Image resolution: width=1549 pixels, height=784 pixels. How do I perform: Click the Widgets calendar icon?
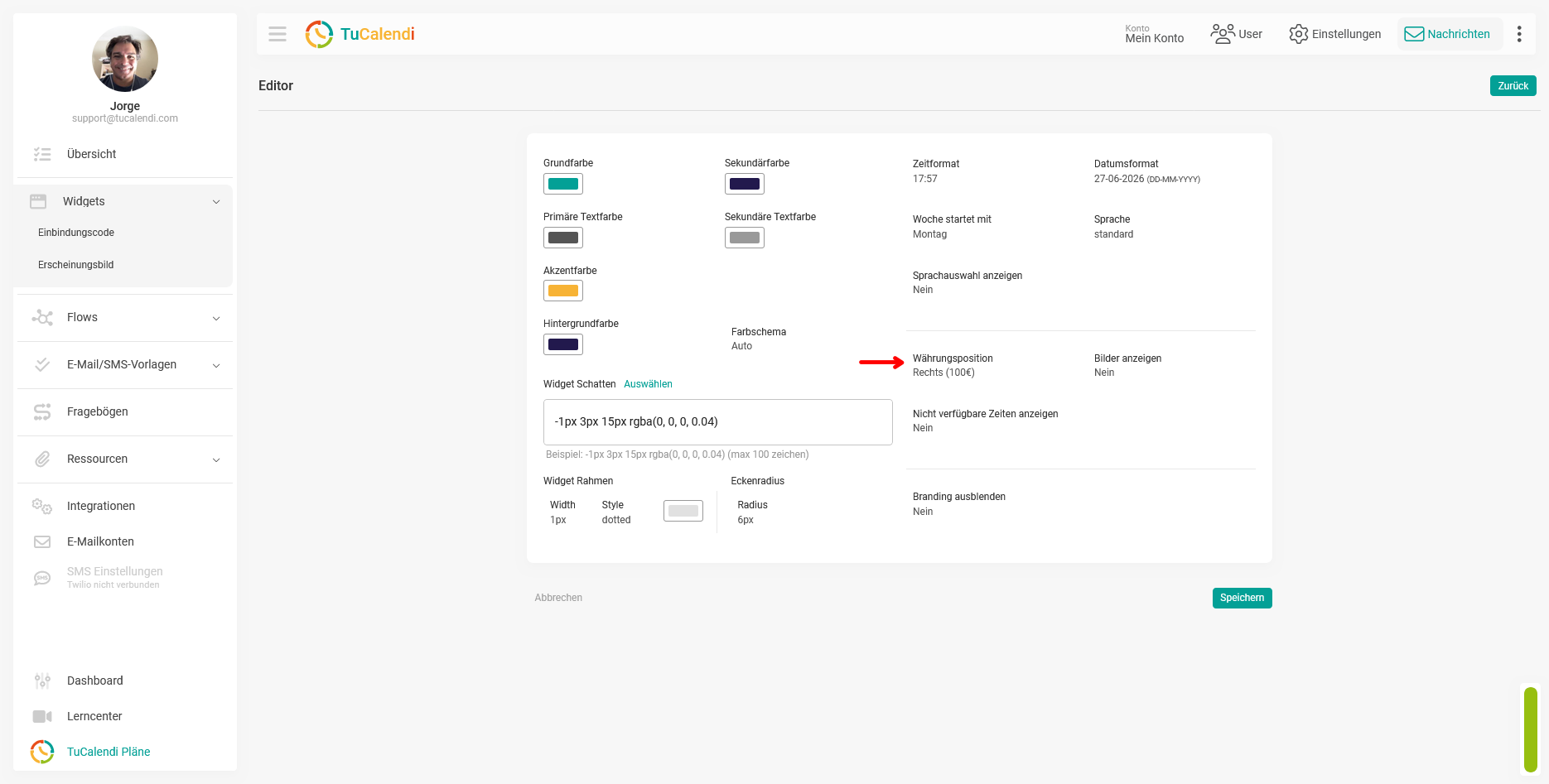pyautogui.click(x=38, y=201)
